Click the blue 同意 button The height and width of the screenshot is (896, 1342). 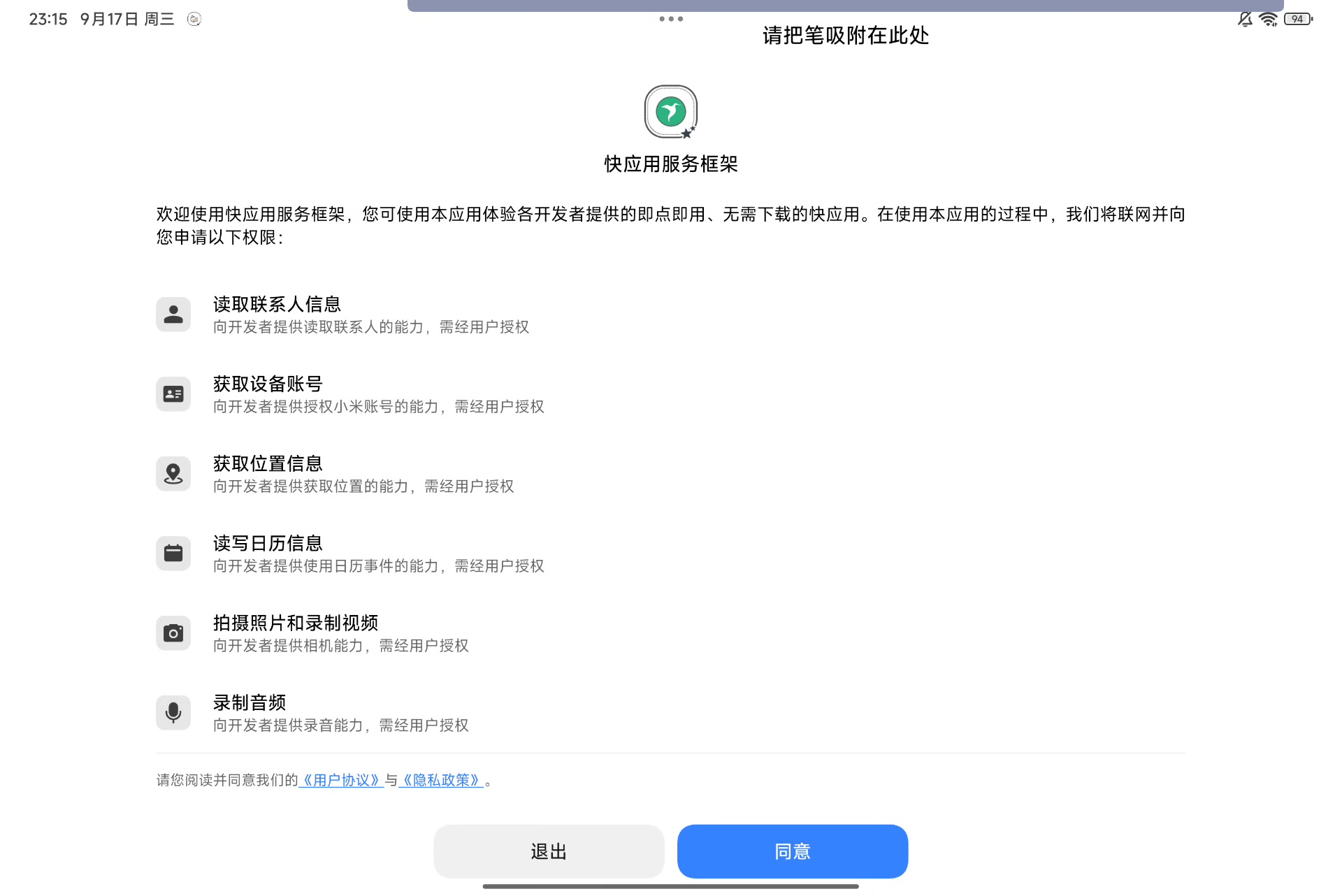point(793,851)
